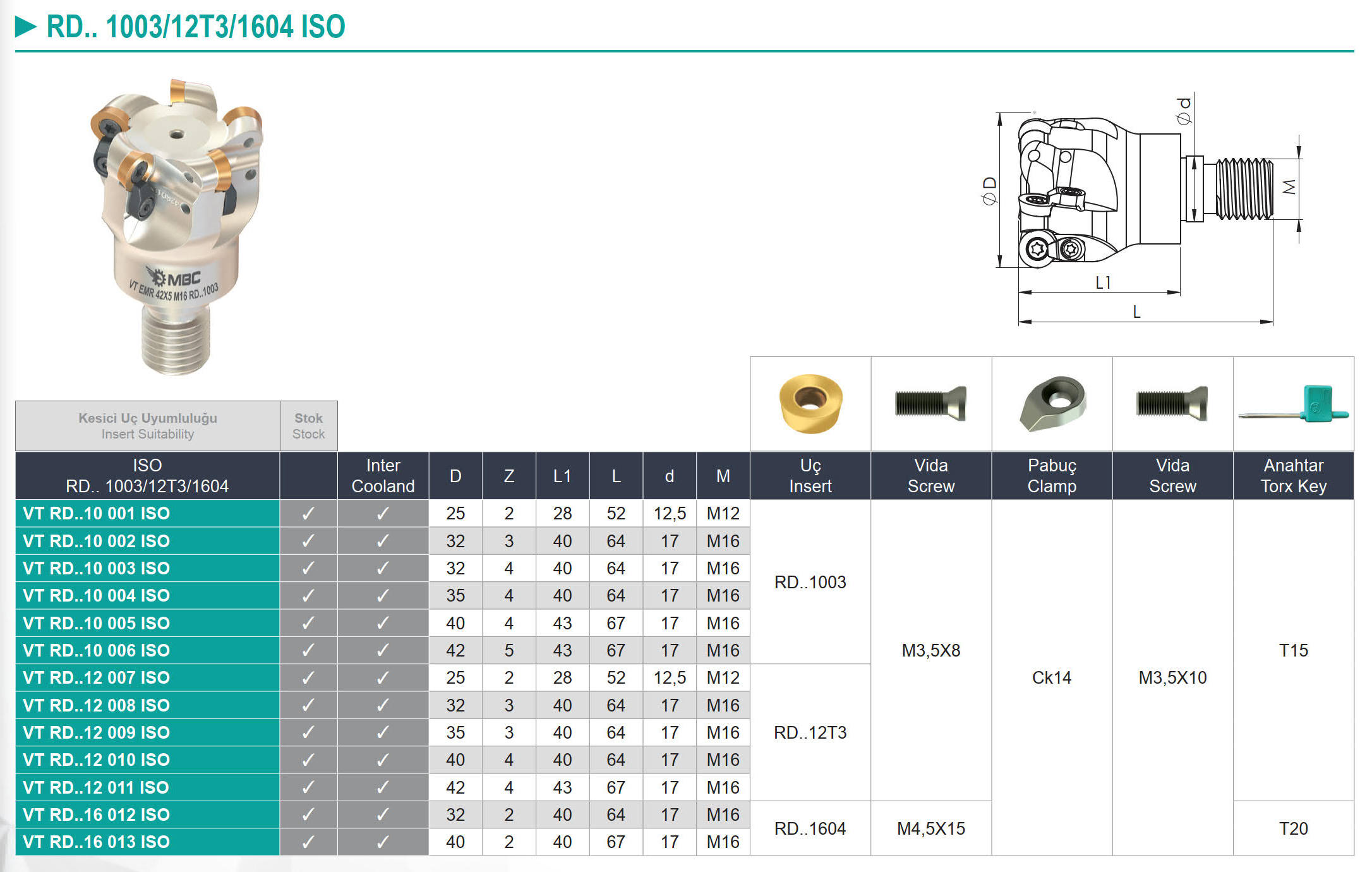Click the insert screw image

pos(930,403)
